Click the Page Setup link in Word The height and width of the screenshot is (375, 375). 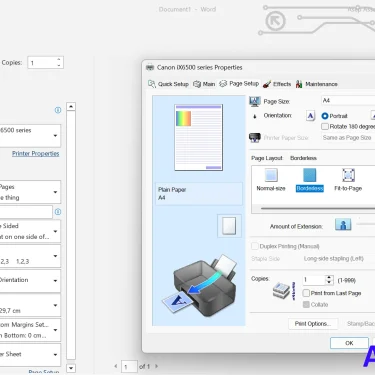(x=44, y=372)
